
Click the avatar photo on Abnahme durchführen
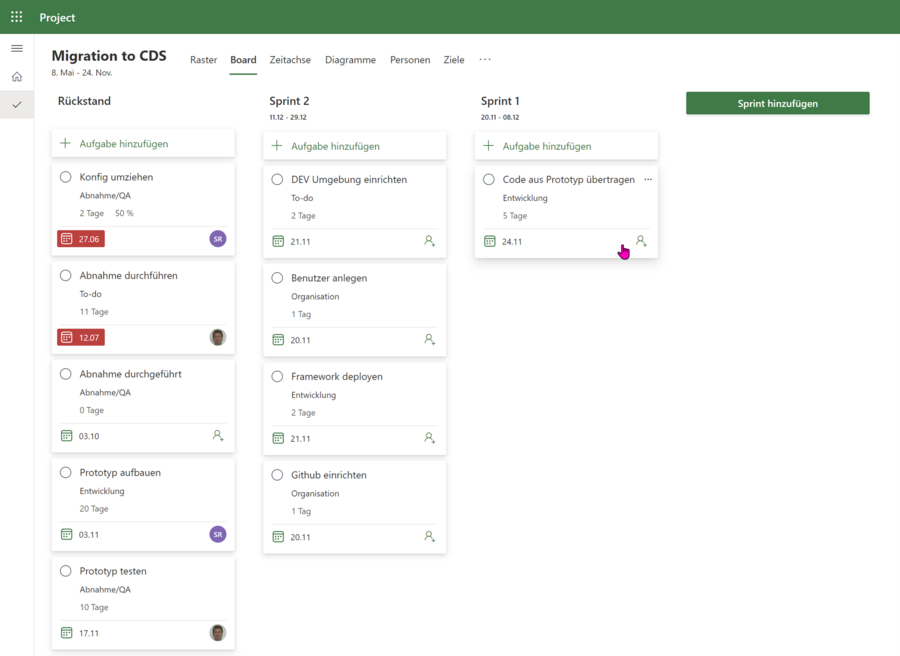click(217, 337)
